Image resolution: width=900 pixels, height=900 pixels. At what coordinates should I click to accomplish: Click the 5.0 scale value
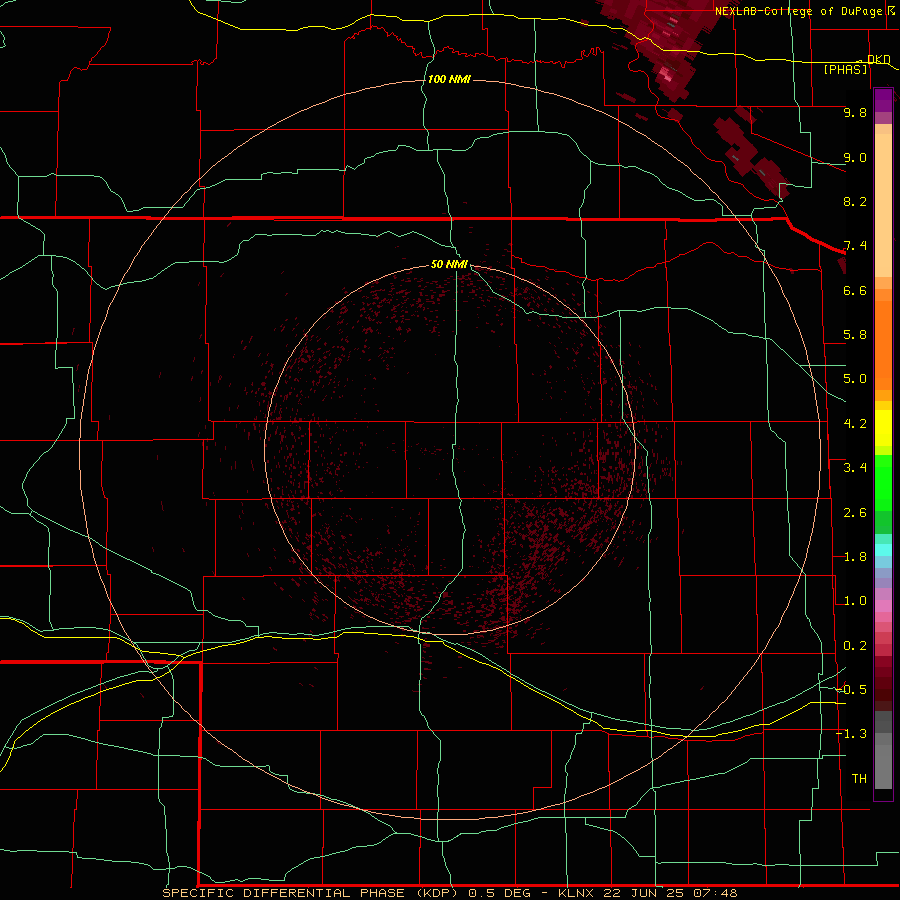tap(855, 379)
